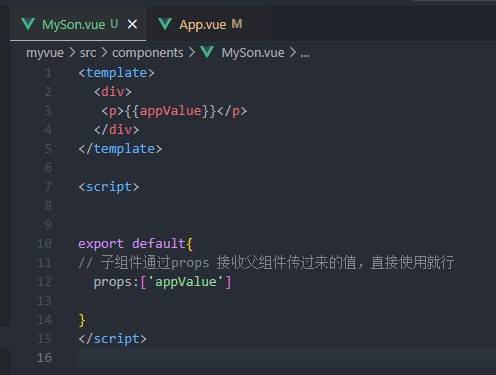Click Vue icon on MySon.vue tab
Viewport: 496px width, 375px height.
click(28, 24)
